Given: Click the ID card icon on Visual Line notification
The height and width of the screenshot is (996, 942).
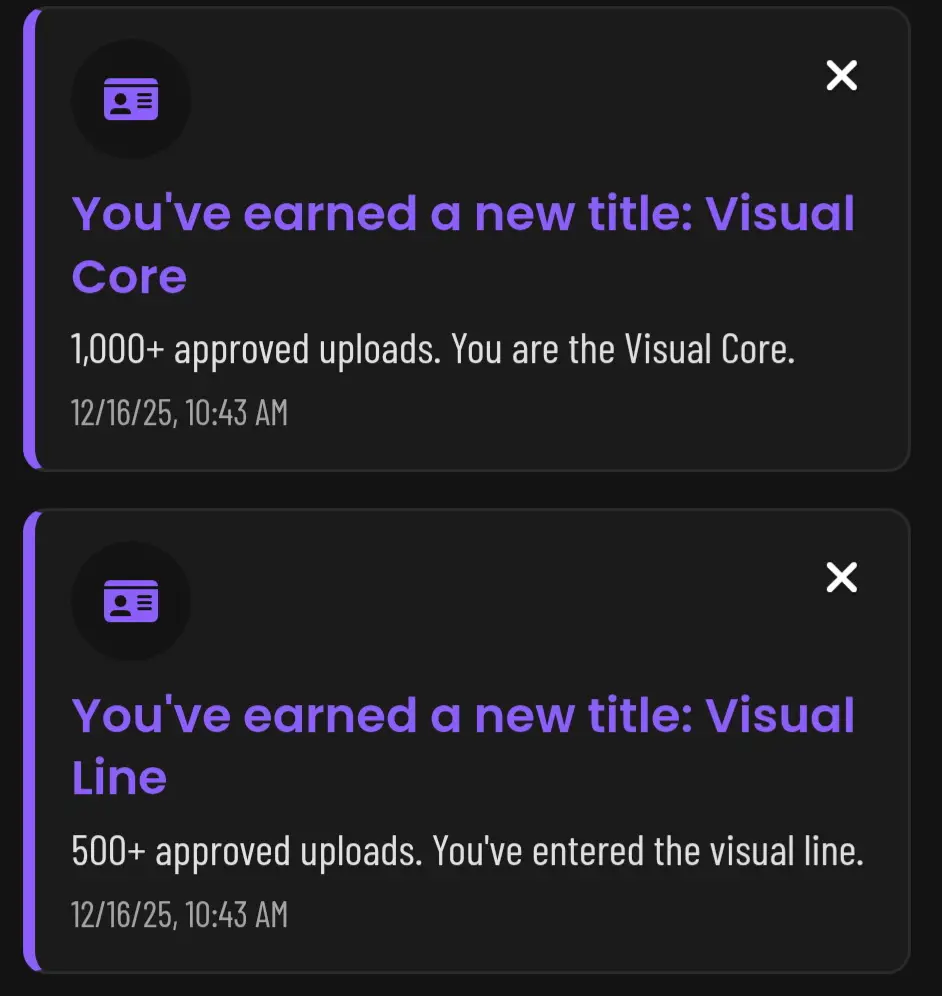Looking at the screenshot, I should pyautogui.click(x=131, y=601).
